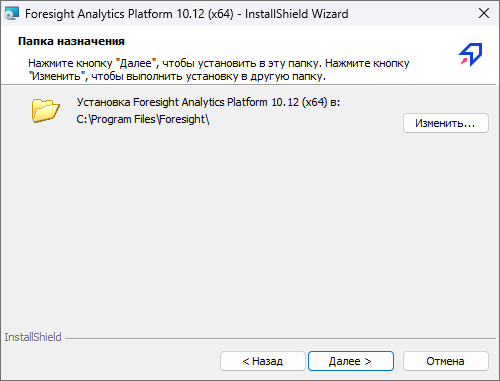
Task: Proceed with the Далее > button
Action: [x=351, y=361]
